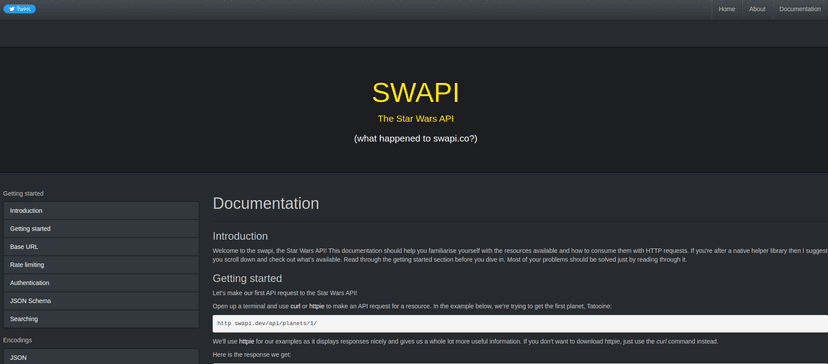This screenshot has width=828, height=364.
Task: Select JSON under Encodings
Action: click(101, 358)
